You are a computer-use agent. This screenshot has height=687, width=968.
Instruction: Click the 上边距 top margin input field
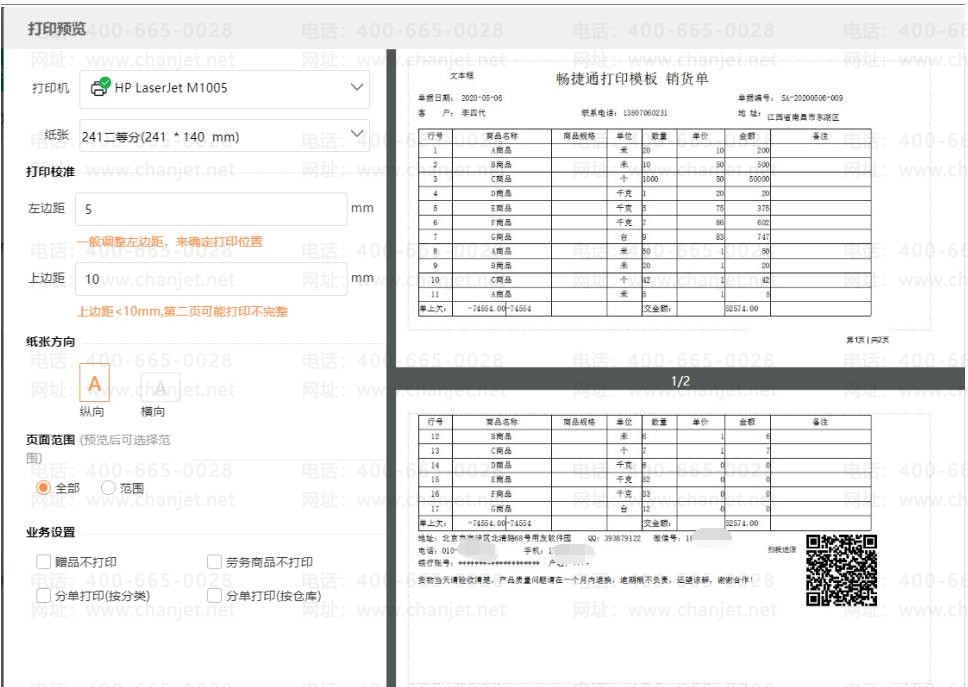coord(211,279)
